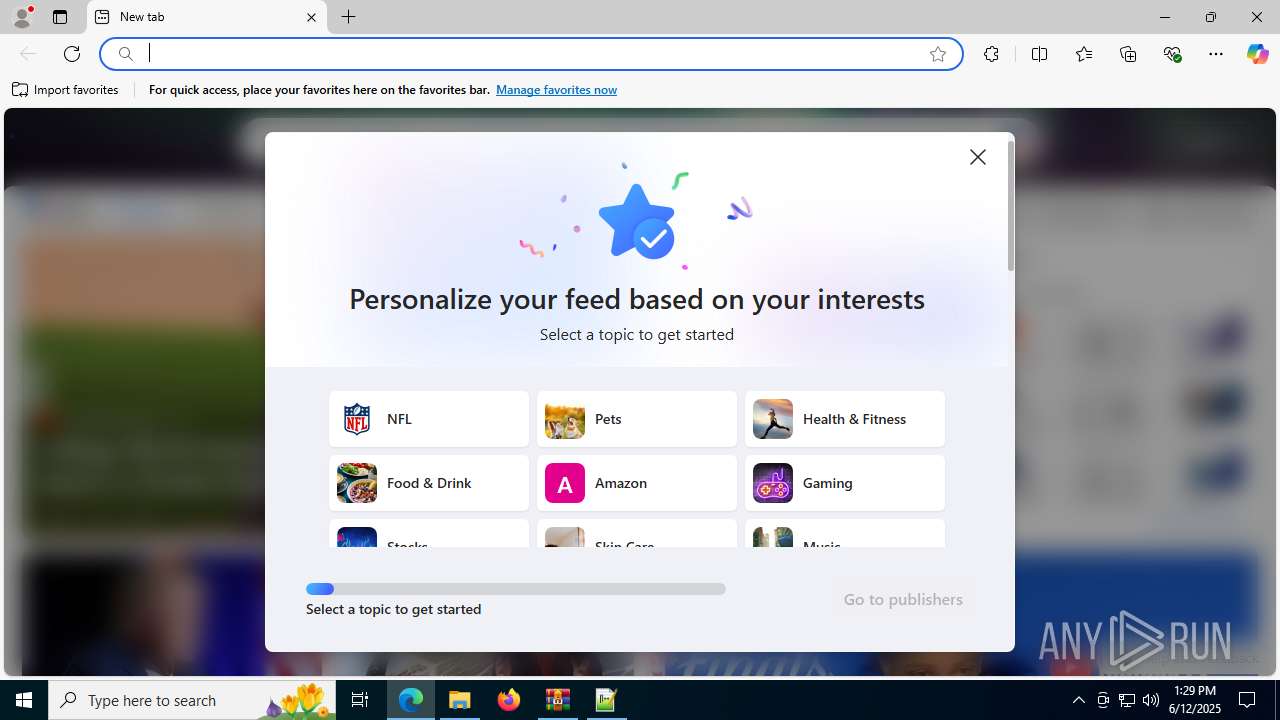The width and height of the screenshot is (1280, 720).
Task: Select the NFL topic
Action: tap(429, 419)
